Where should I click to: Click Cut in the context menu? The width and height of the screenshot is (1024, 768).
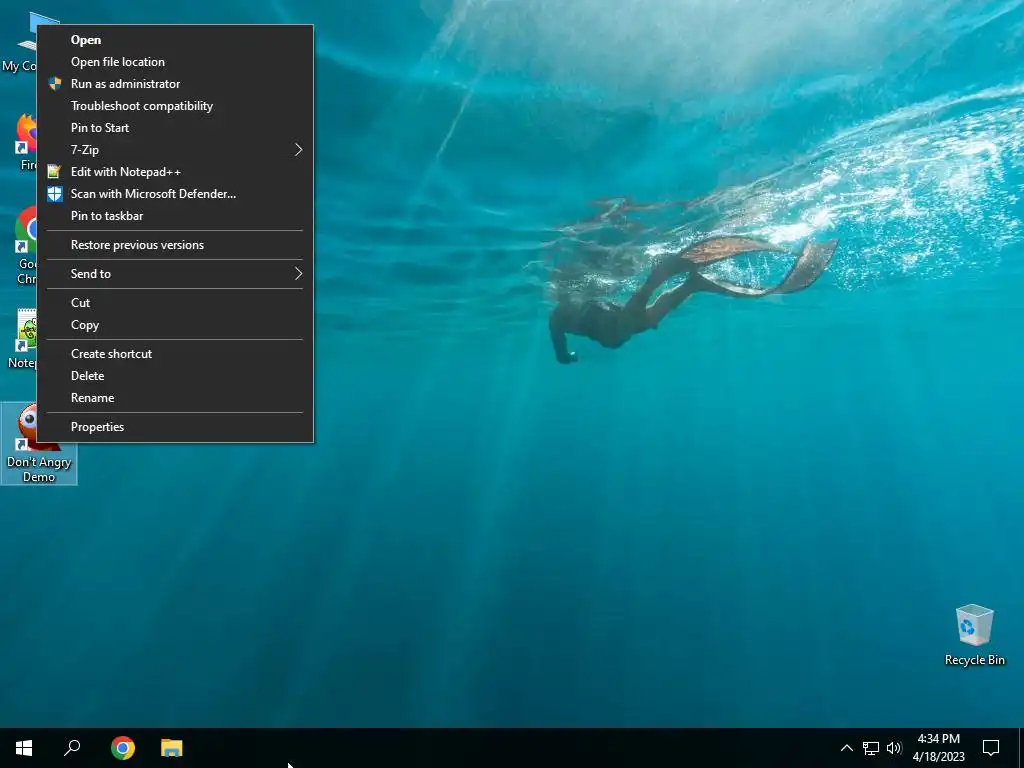click(175, 303)
